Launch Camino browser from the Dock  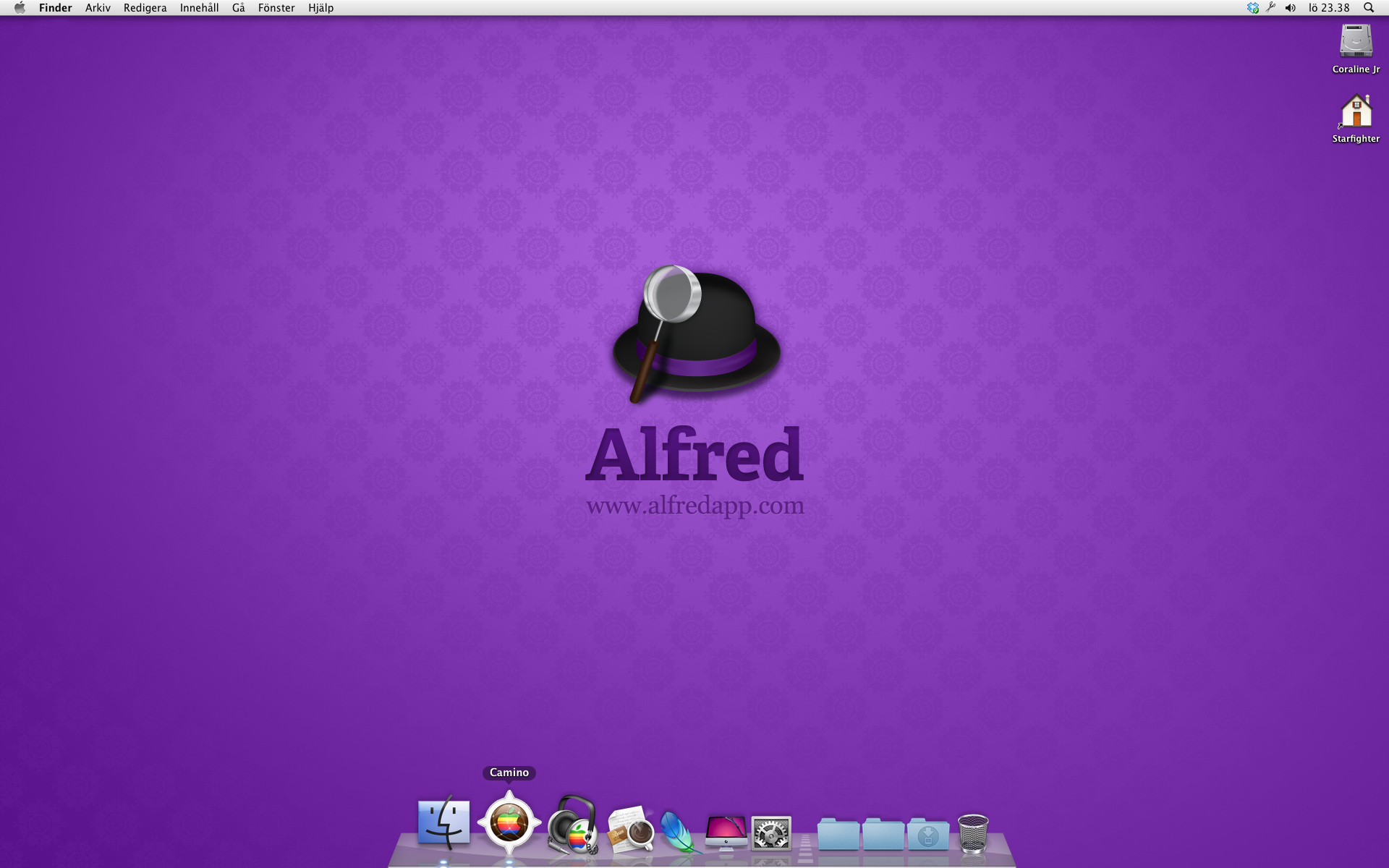click(509, 823)
